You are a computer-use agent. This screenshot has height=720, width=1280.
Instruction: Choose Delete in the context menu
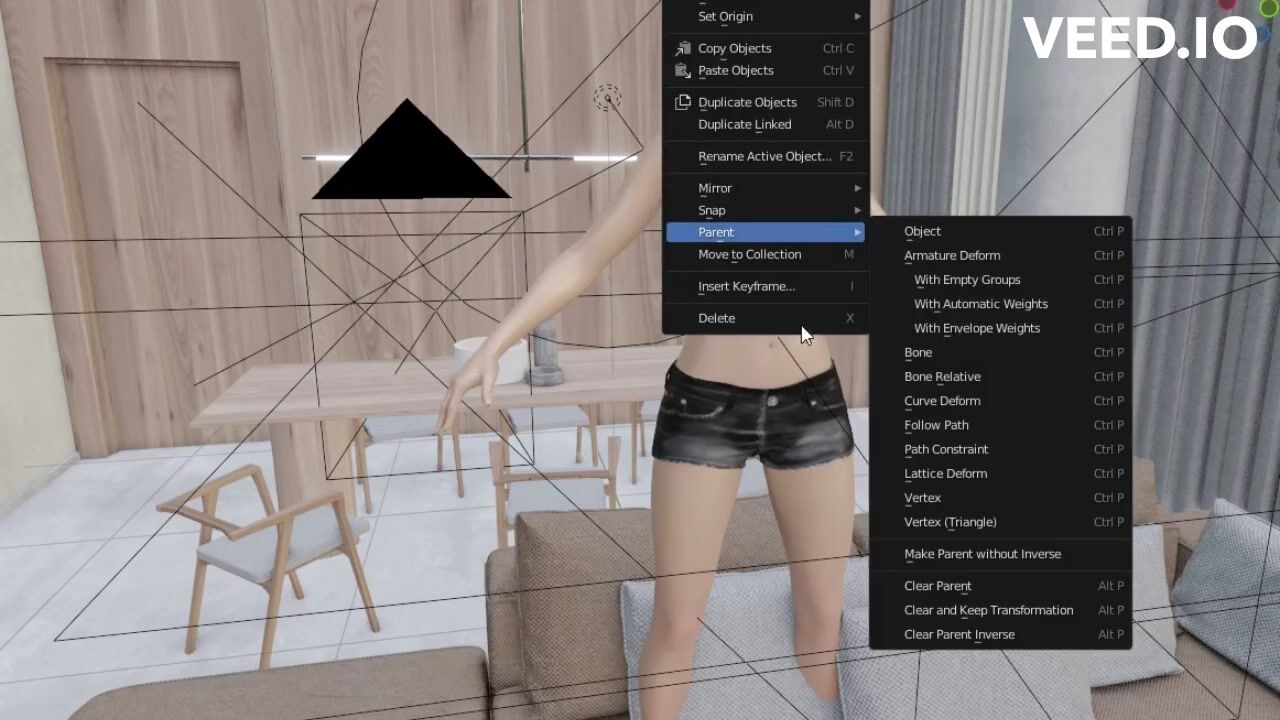click(716, 318)
